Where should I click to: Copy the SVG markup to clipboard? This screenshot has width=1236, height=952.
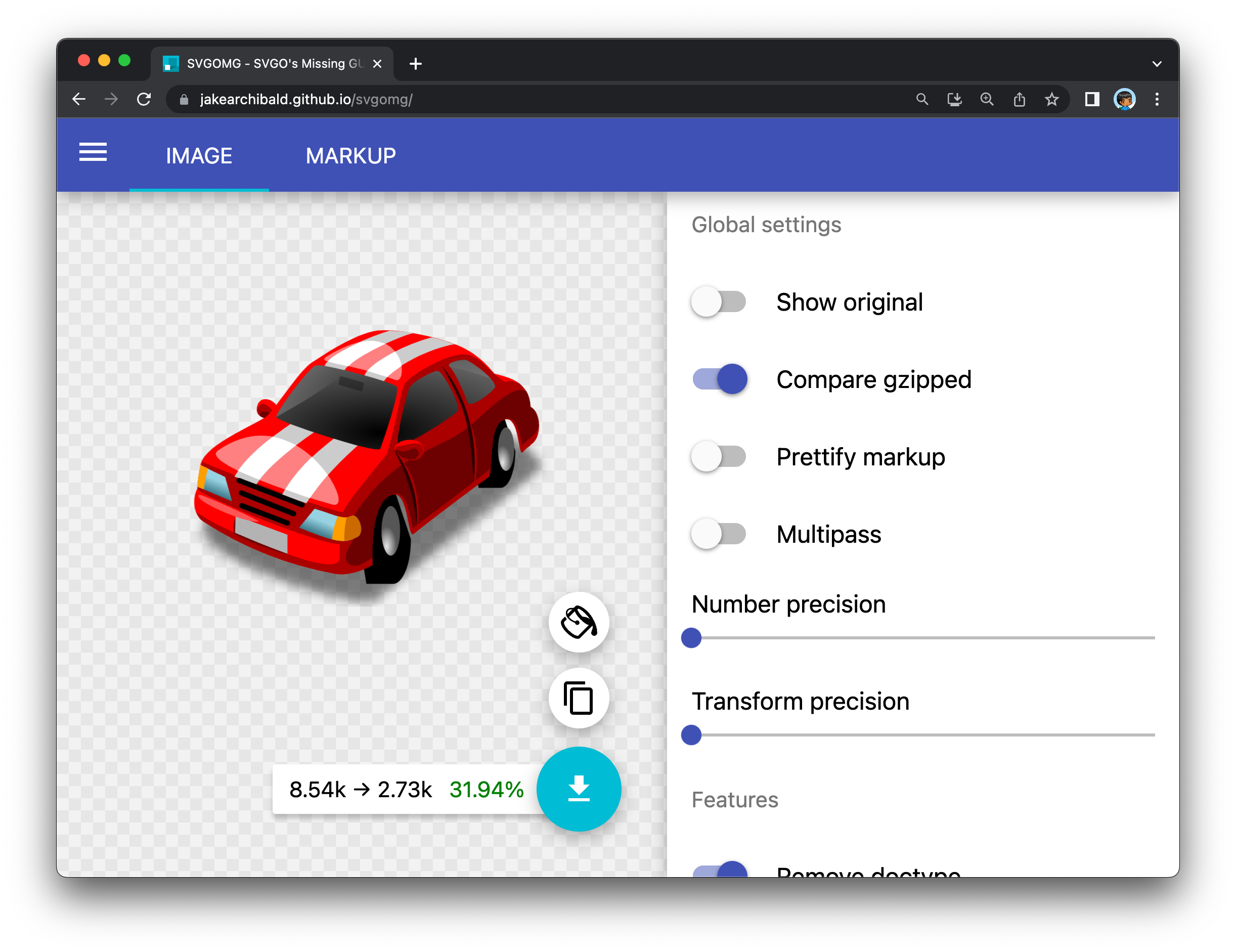tap(579, 698)
